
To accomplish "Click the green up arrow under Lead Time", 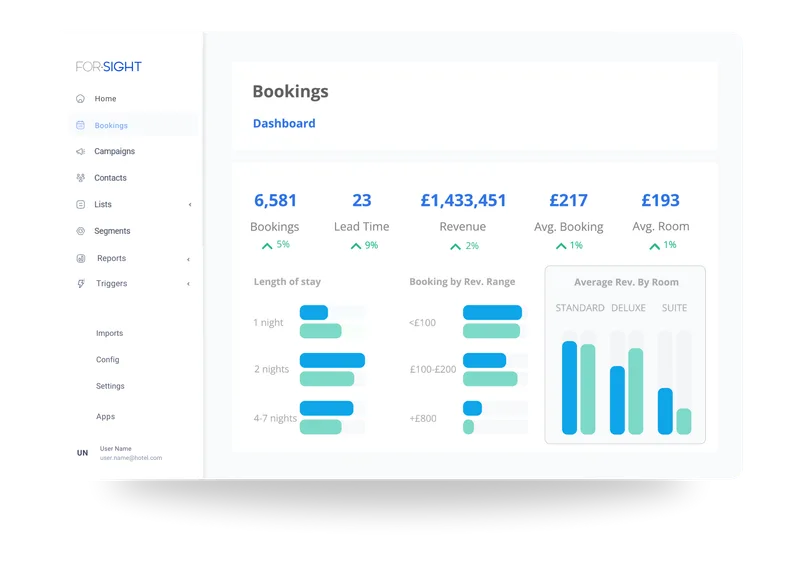I will [356, 246].
